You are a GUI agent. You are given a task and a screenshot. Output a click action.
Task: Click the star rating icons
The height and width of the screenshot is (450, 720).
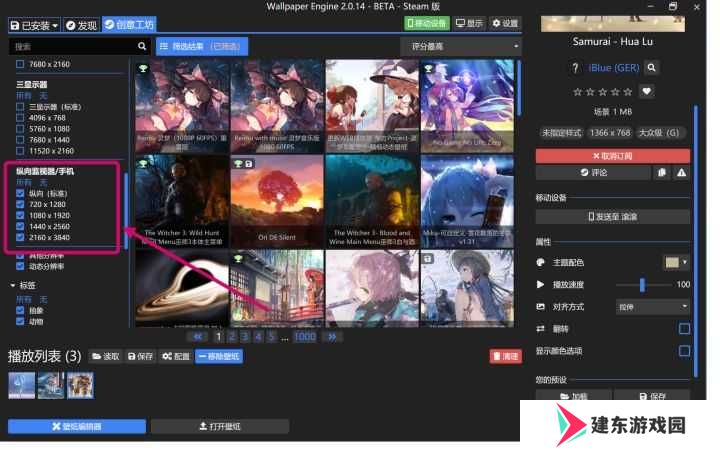[602, 92]
